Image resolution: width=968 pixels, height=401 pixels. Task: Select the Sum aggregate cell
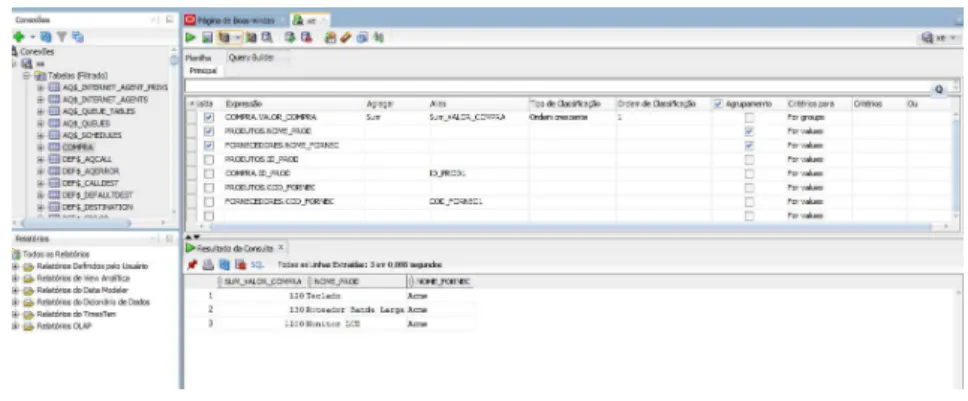point(395,117)
